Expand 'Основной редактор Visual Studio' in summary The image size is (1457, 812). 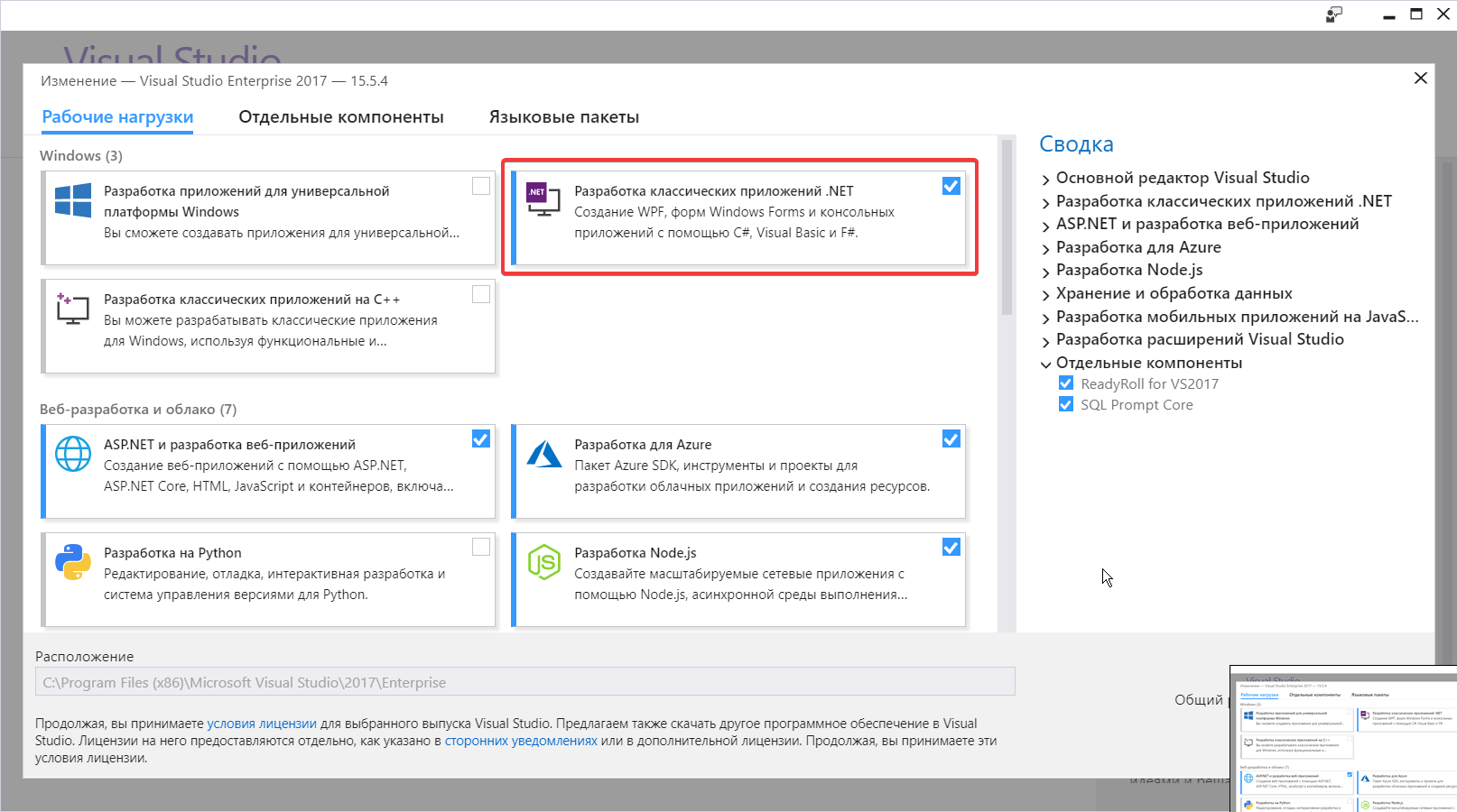pyautogui.click(x=1046, y=180)
